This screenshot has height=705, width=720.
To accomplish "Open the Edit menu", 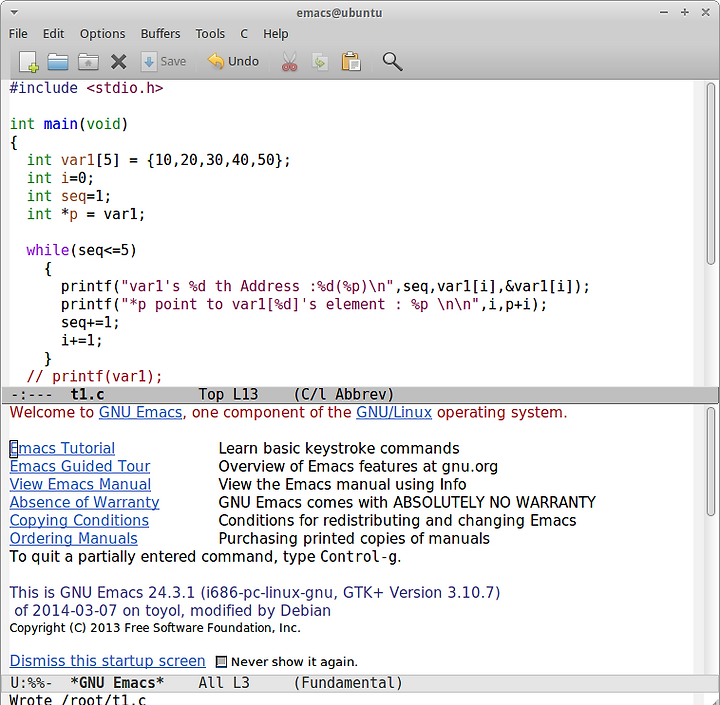I will (53, 34).
